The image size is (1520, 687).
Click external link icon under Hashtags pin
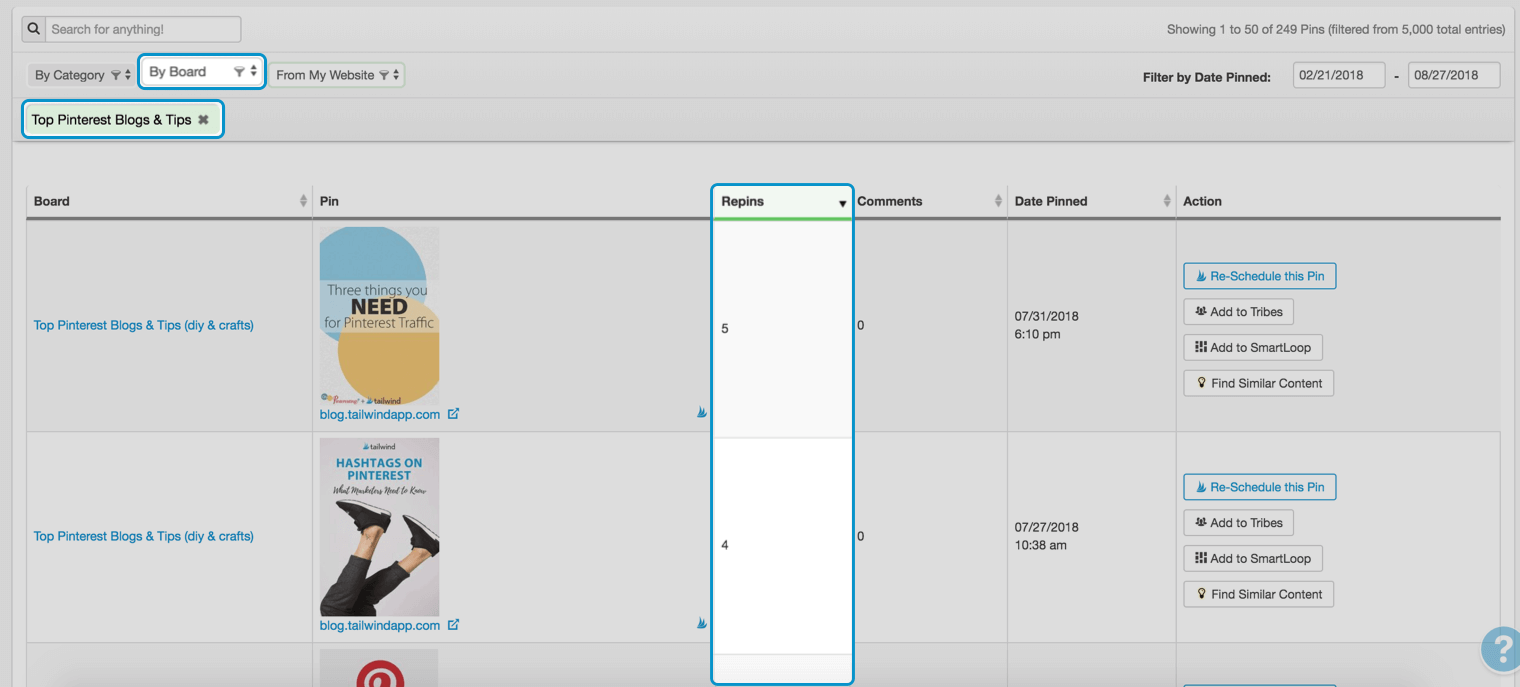[453, 624]
